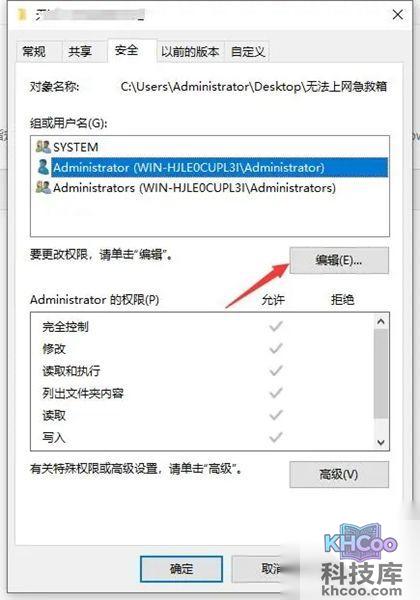This screenshot has height=600, width=420.
Task: Select the highlighted Administrator user entry
Action: click(219, 168)
